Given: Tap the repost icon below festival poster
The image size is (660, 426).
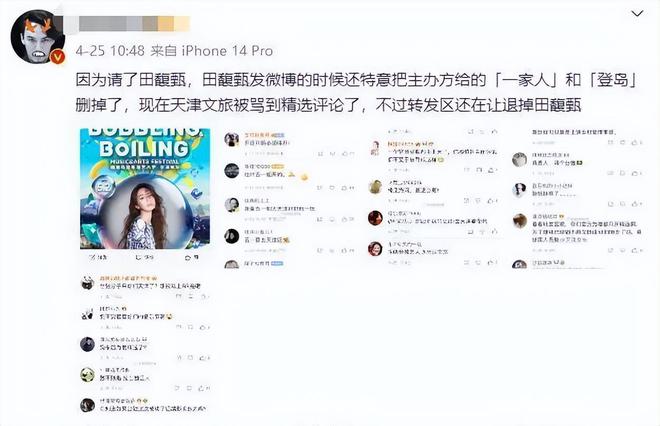Looking at the screenshot, I should click(x=92, y=257).
